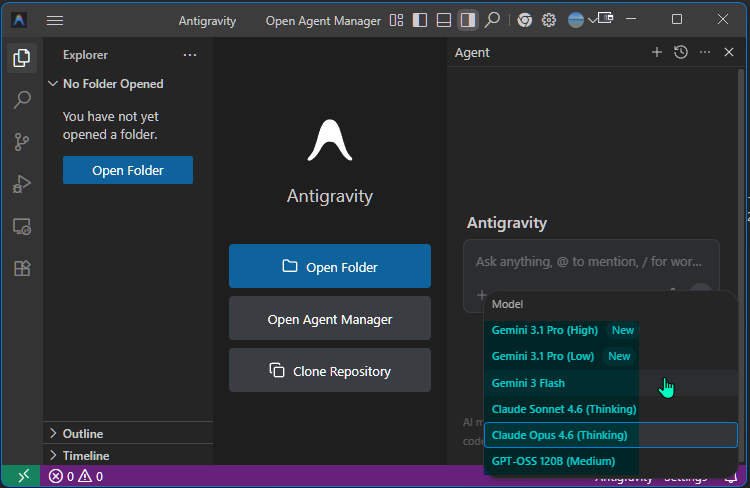The image size is (750, 488).
Task: Select Gemini 3.1 Pro (High) model
Action: [611, 331]
